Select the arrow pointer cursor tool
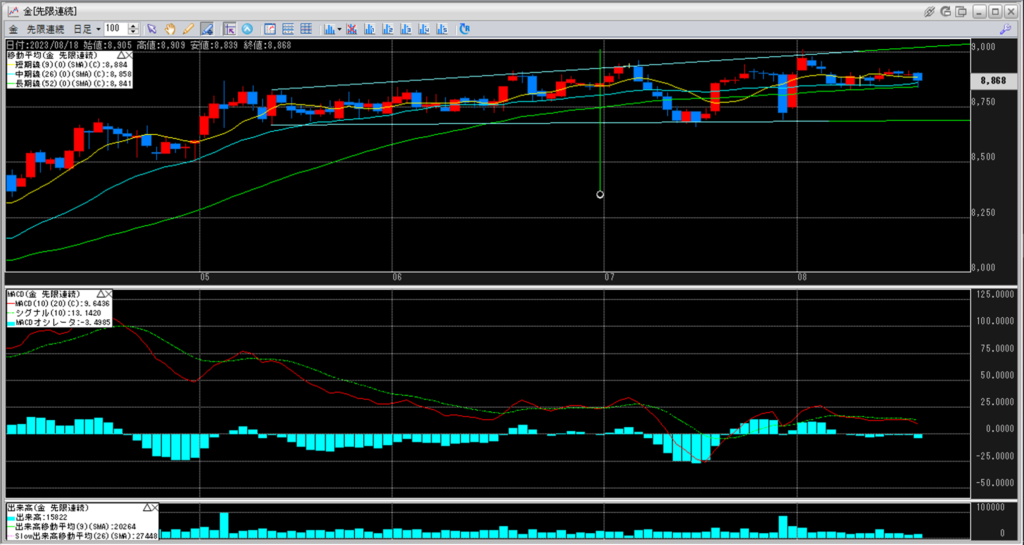This screenshot has height=545, width=1024. [153, 28]
